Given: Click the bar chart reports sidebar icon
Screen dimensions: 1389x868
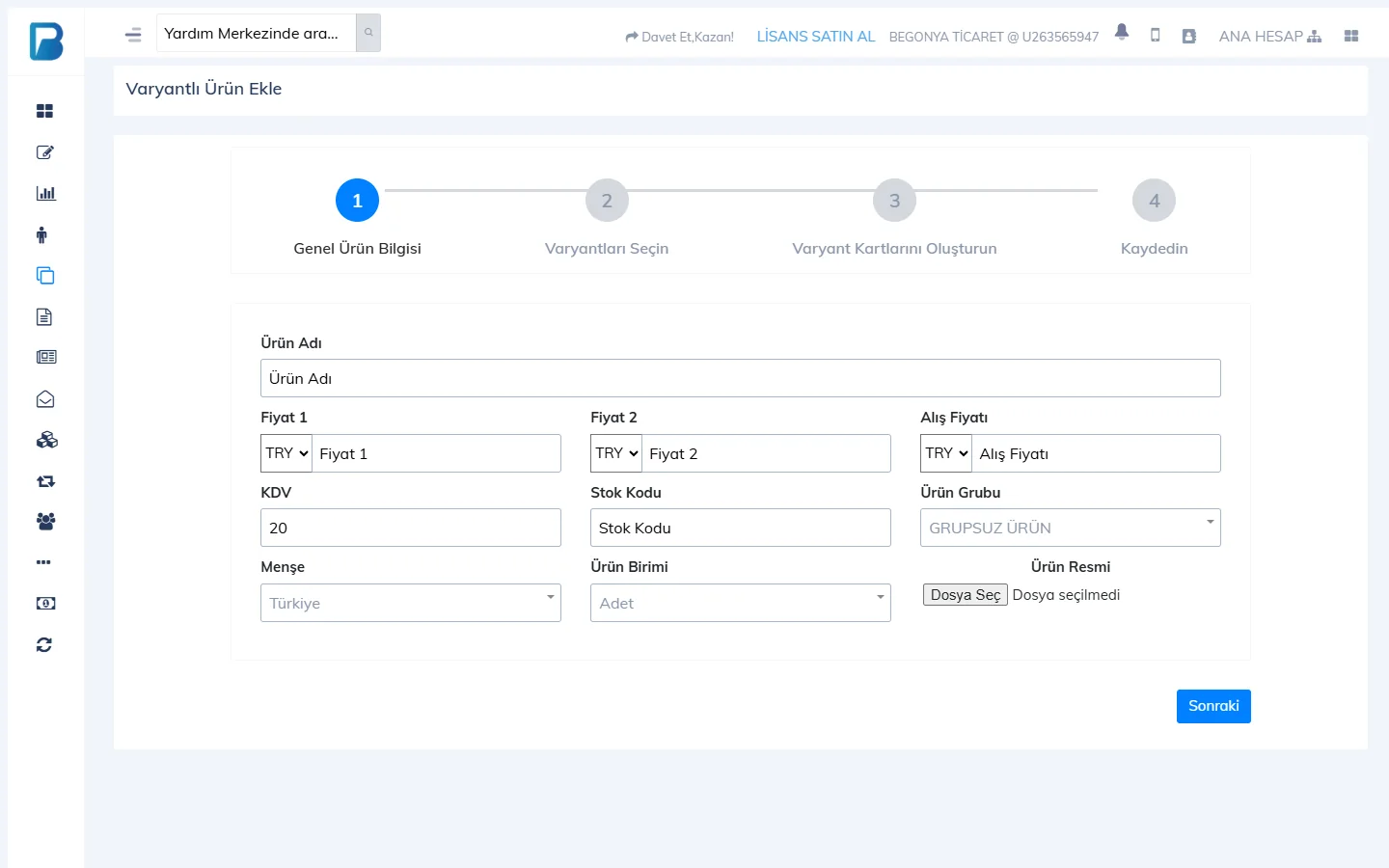Looking at the screenshot, I should tap(45, 193).
